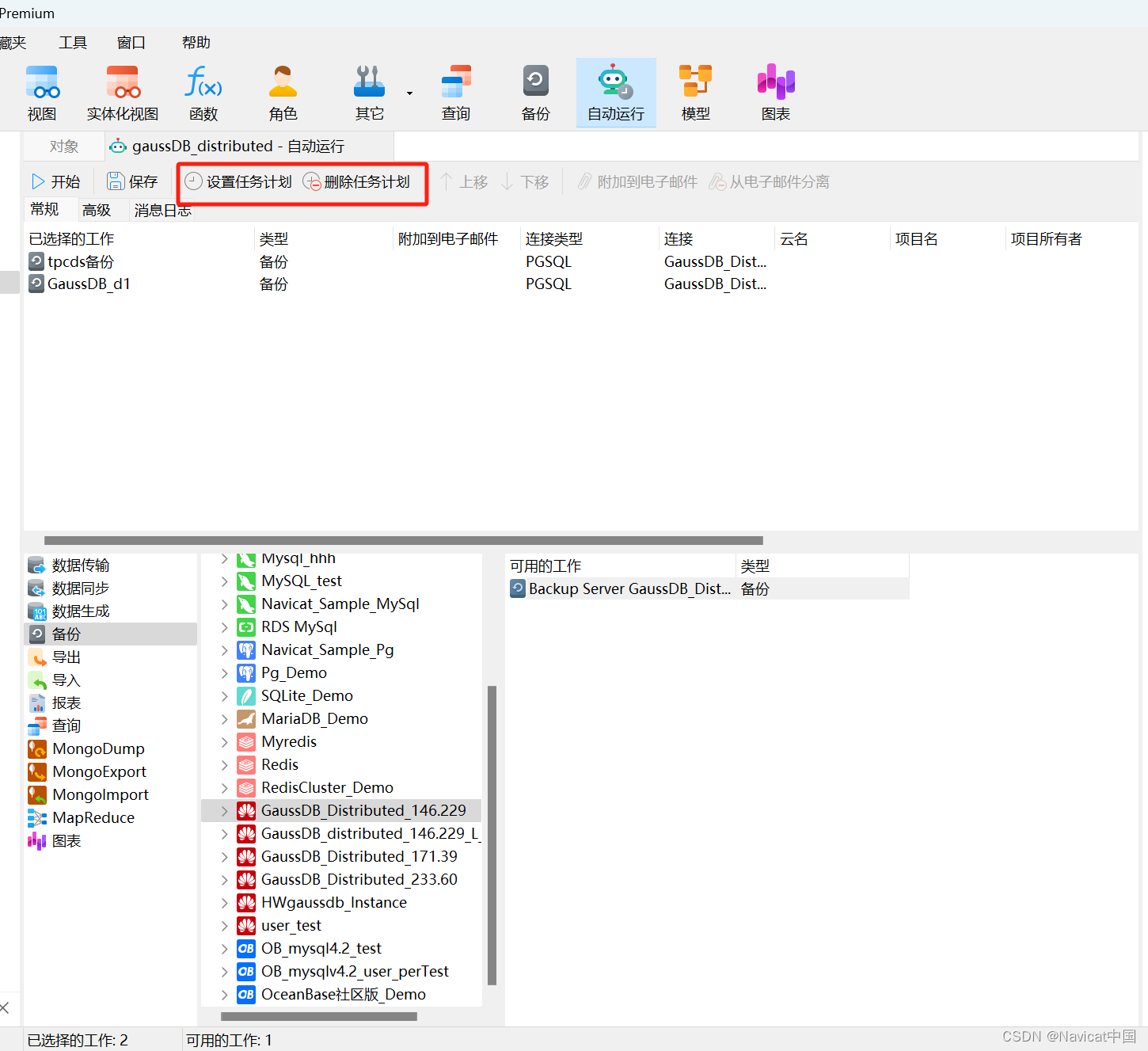Select 数据同步 job type
The width and height of the screenshot is (1148, 1051).
111,588
